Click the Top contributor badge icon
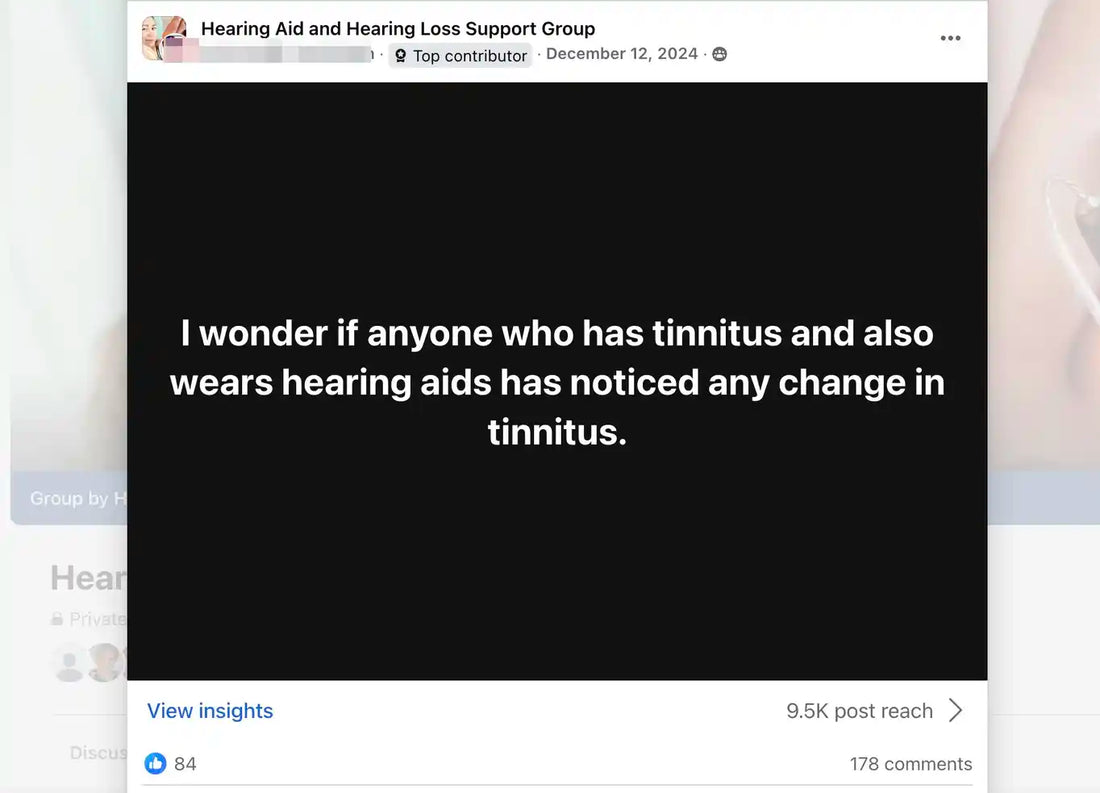This screenshot has height=793, width=1100. tap(401, 56)
